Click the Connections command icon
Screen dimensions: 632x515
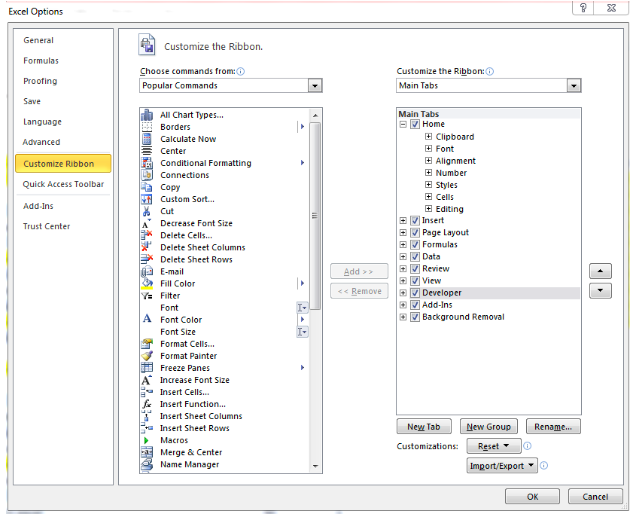147,175
